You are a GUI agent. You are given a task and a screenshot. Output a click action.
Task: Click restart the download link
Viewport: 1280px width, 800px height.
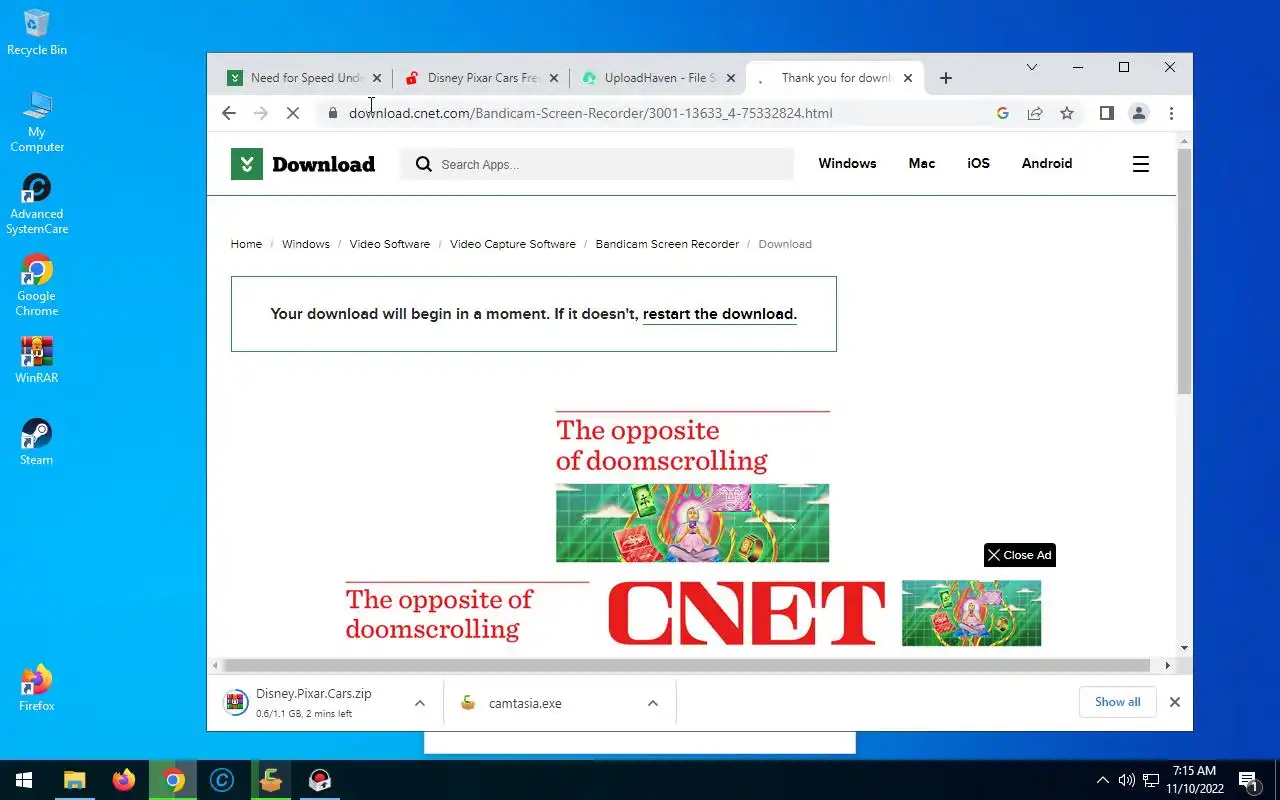click(720, 314)
